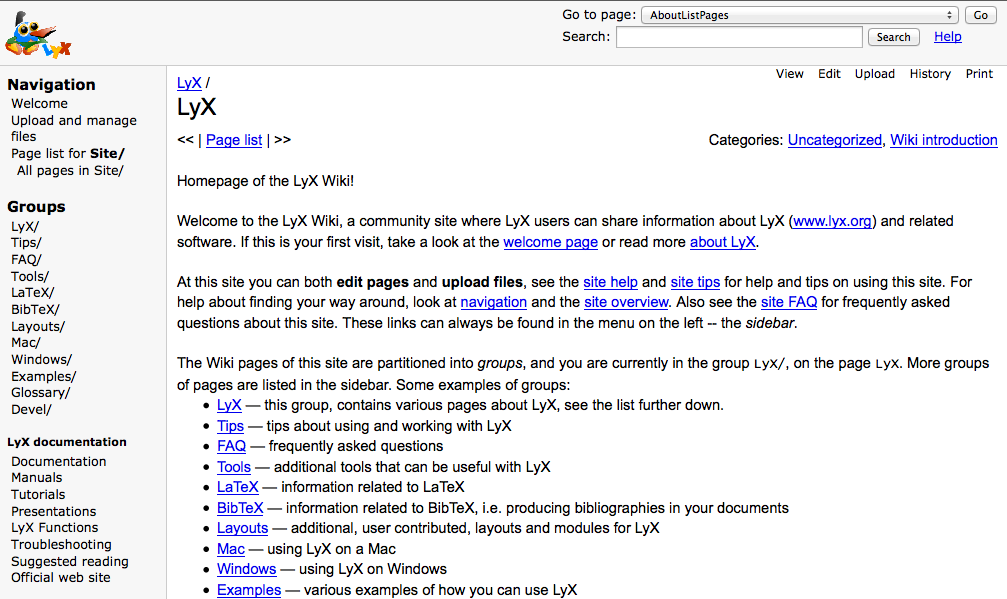Open Presentations in sidebar

(53, 511)
